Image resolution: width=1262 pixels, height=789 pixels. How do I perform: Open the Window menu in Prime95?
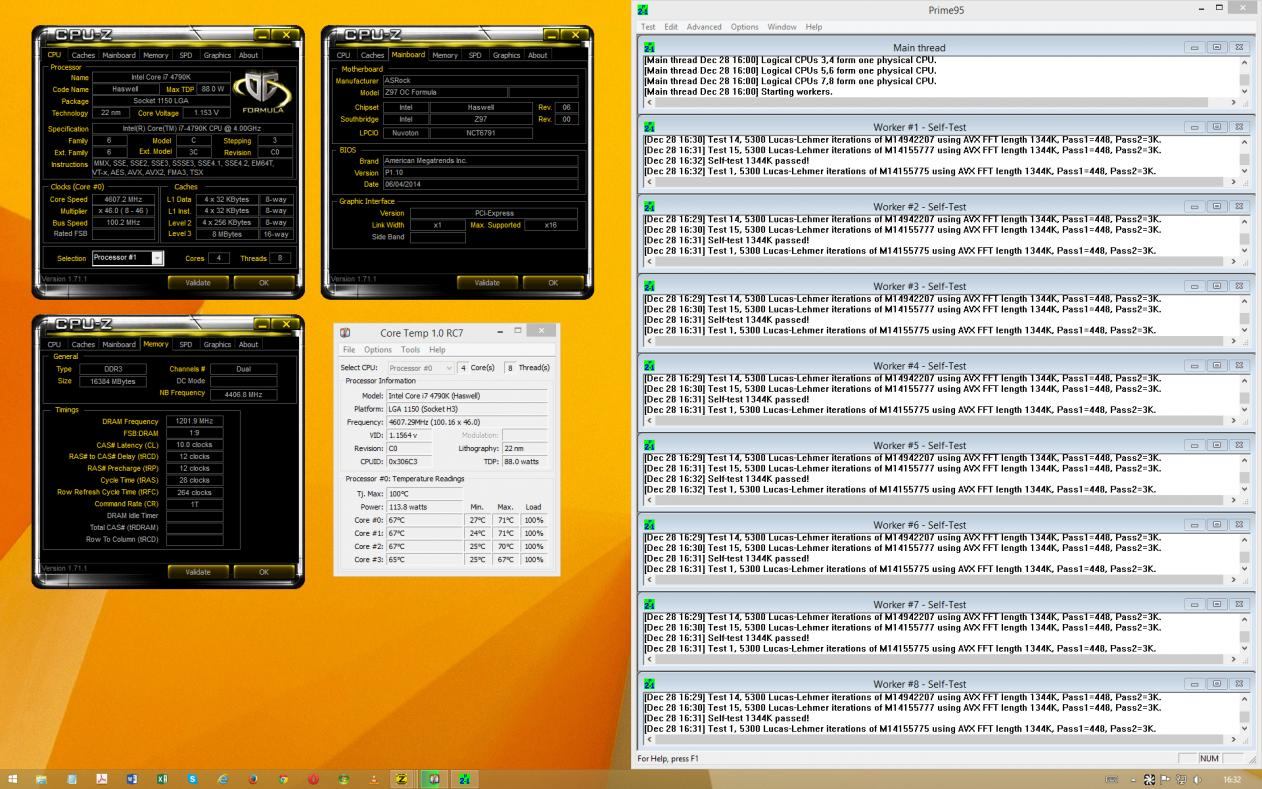click(782, 27)
